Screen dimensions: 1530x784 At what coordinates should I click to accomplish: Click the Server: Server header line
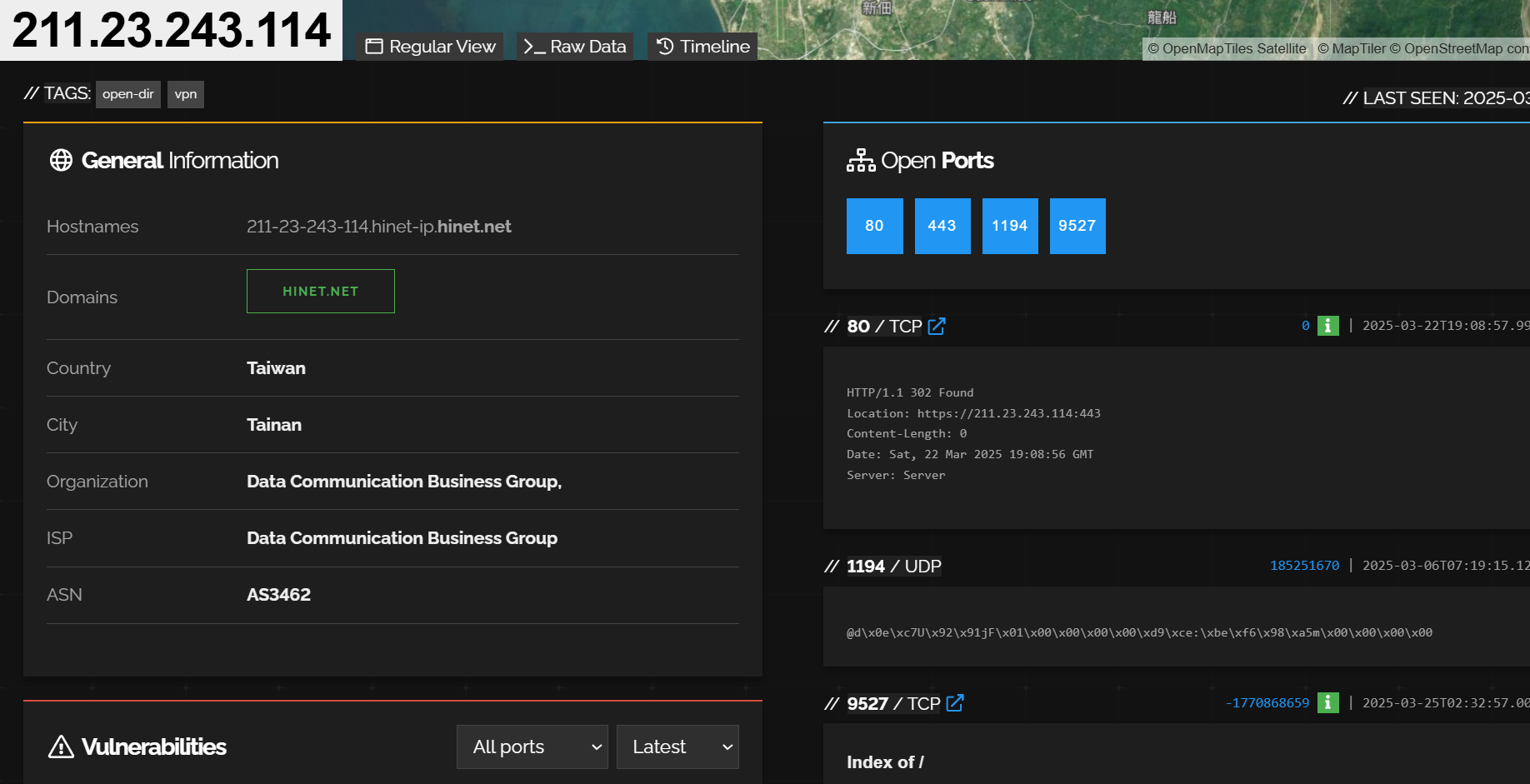(x=896, y=475)
